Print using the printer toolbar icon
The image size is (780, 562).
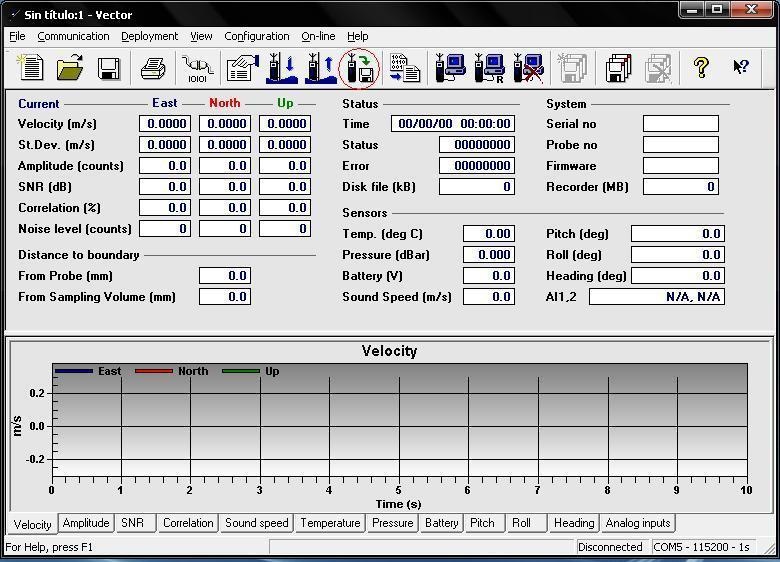(153, 68)
